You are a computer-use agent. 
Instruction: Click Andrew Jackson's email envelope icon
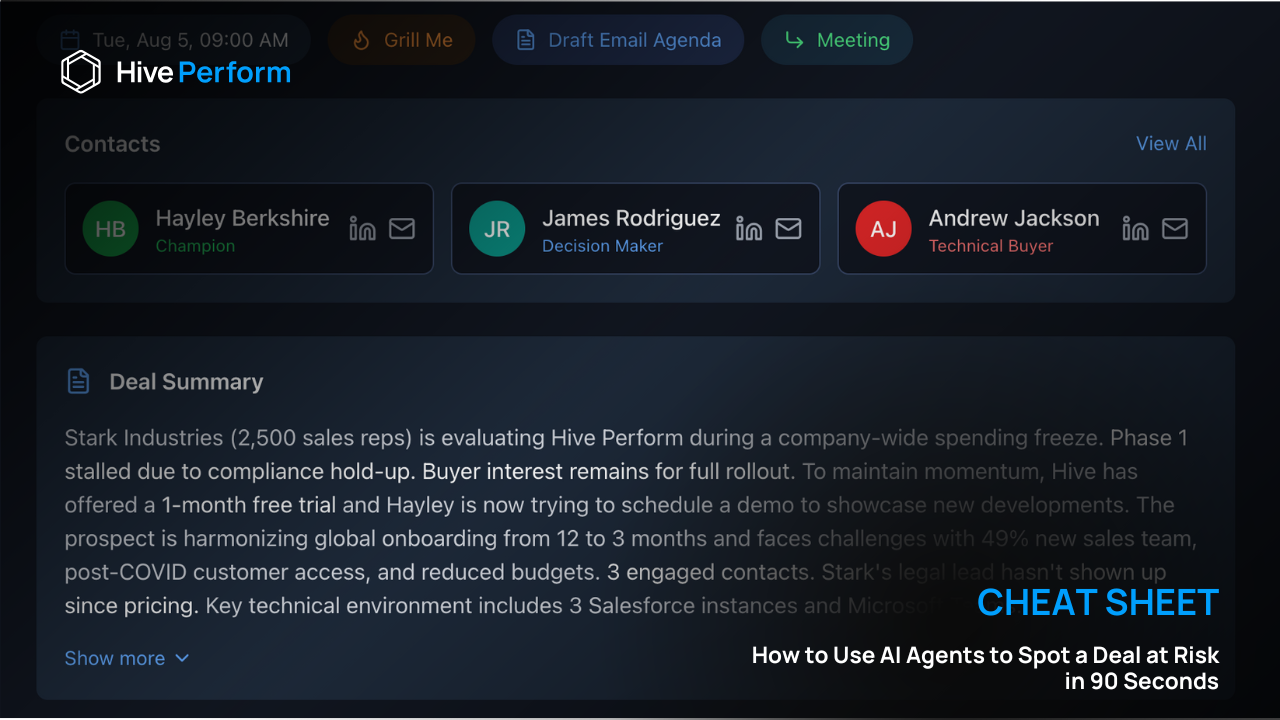coord(1175,229)
